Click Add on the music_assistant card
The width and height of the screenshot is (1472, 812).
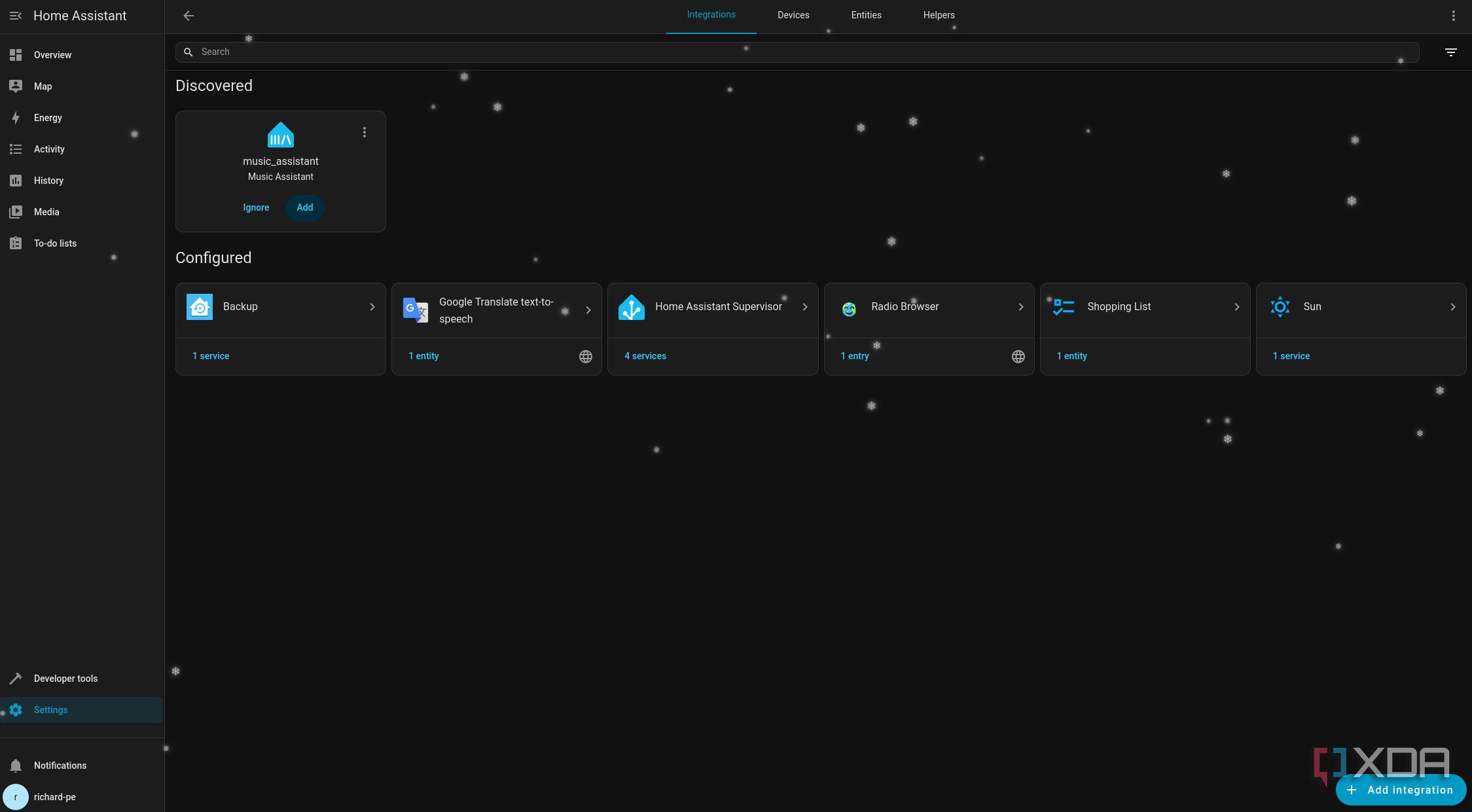click(x=305, y=207)
